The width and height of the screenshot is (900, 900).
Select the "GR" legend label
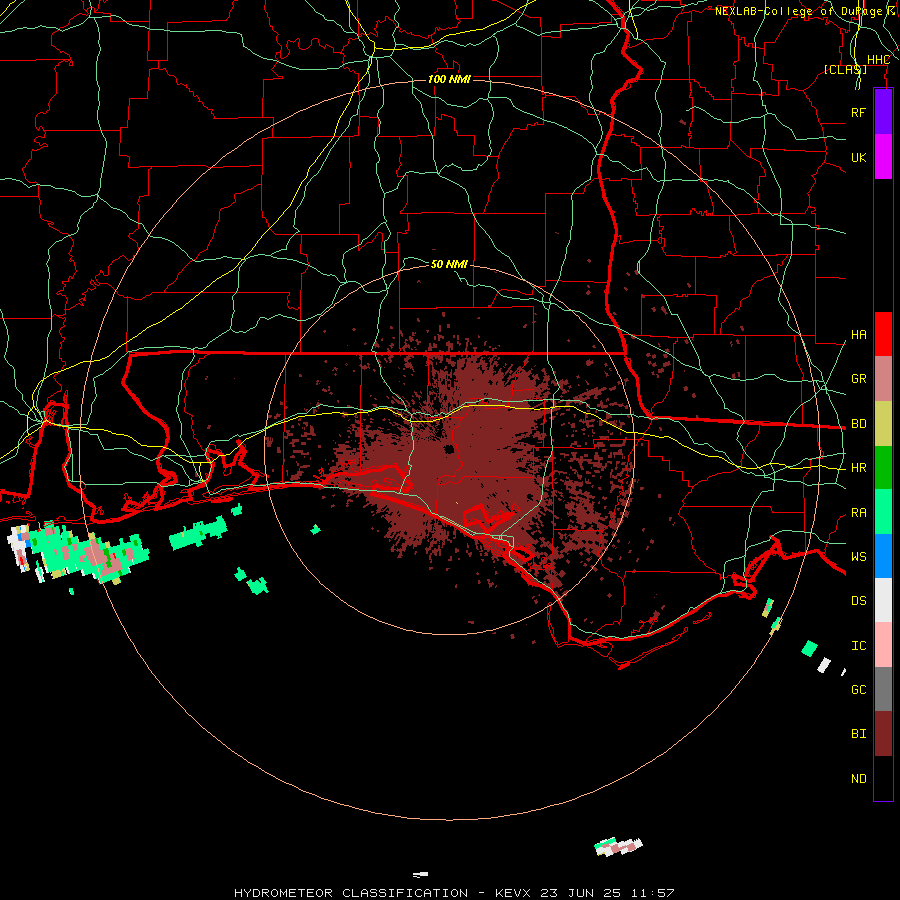pos(858,379)
